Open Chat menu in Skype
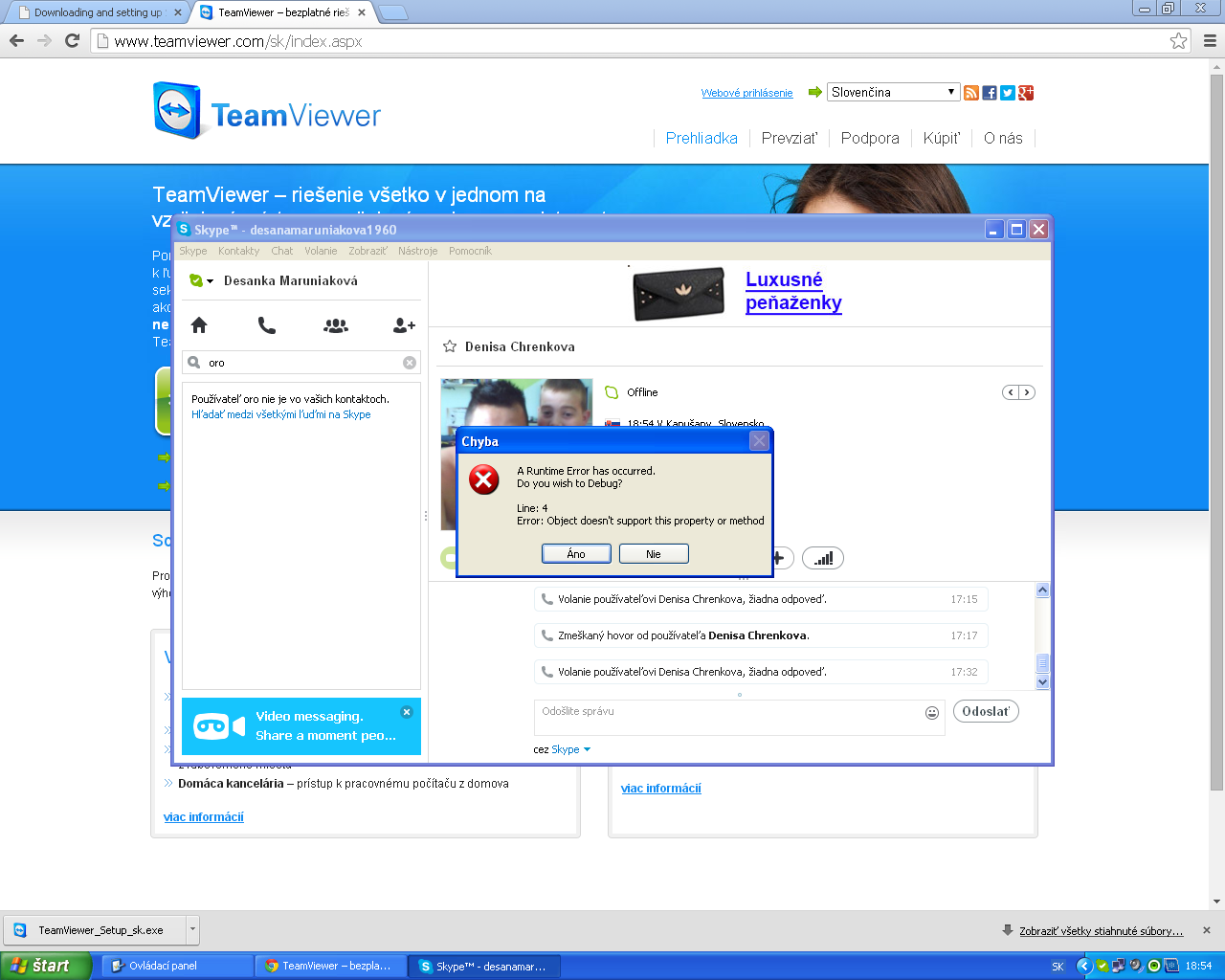 pyautogui.click(x=282, y=251)
